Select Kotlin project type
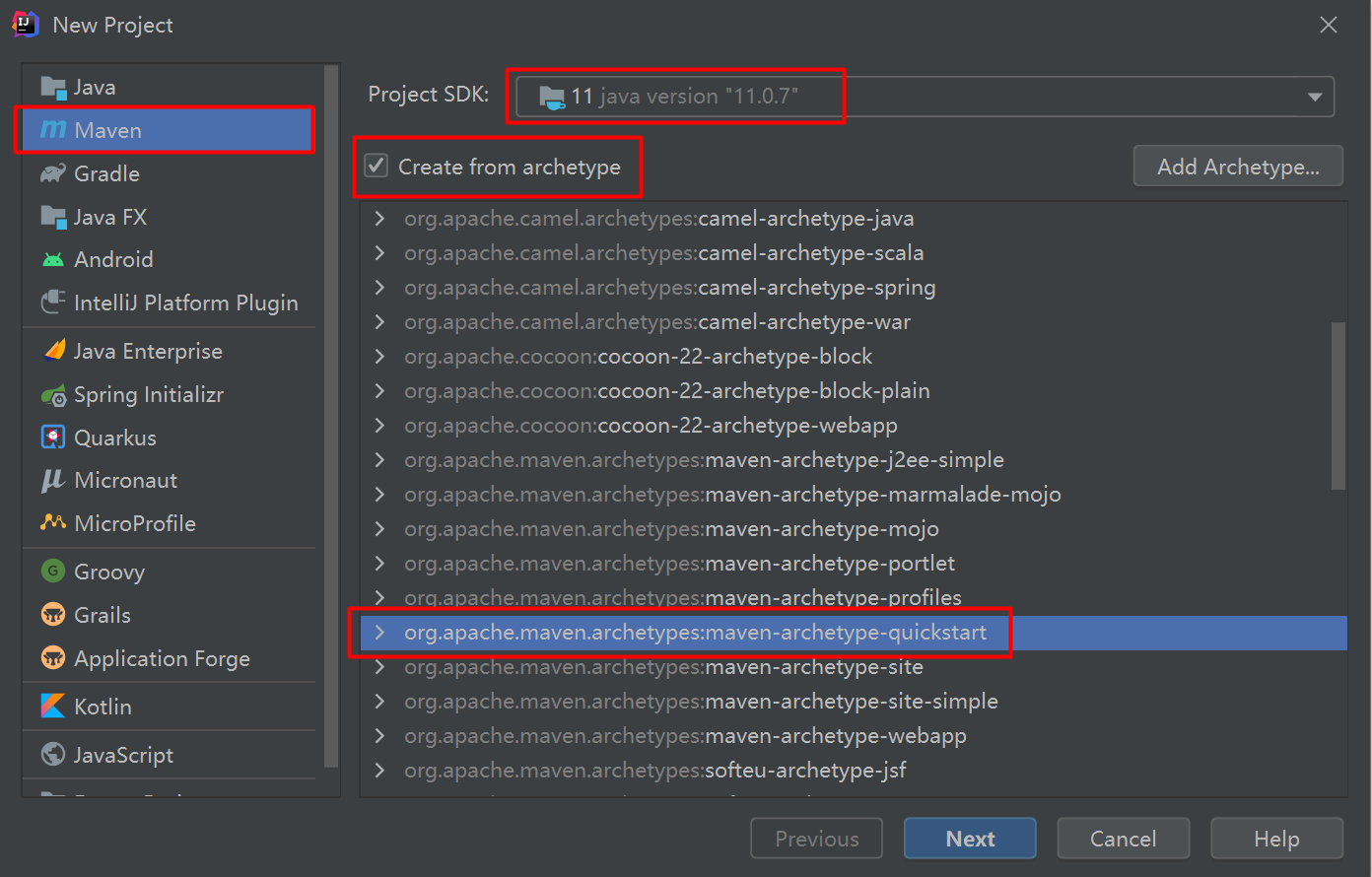The image size is (1372, 877). 168,707
